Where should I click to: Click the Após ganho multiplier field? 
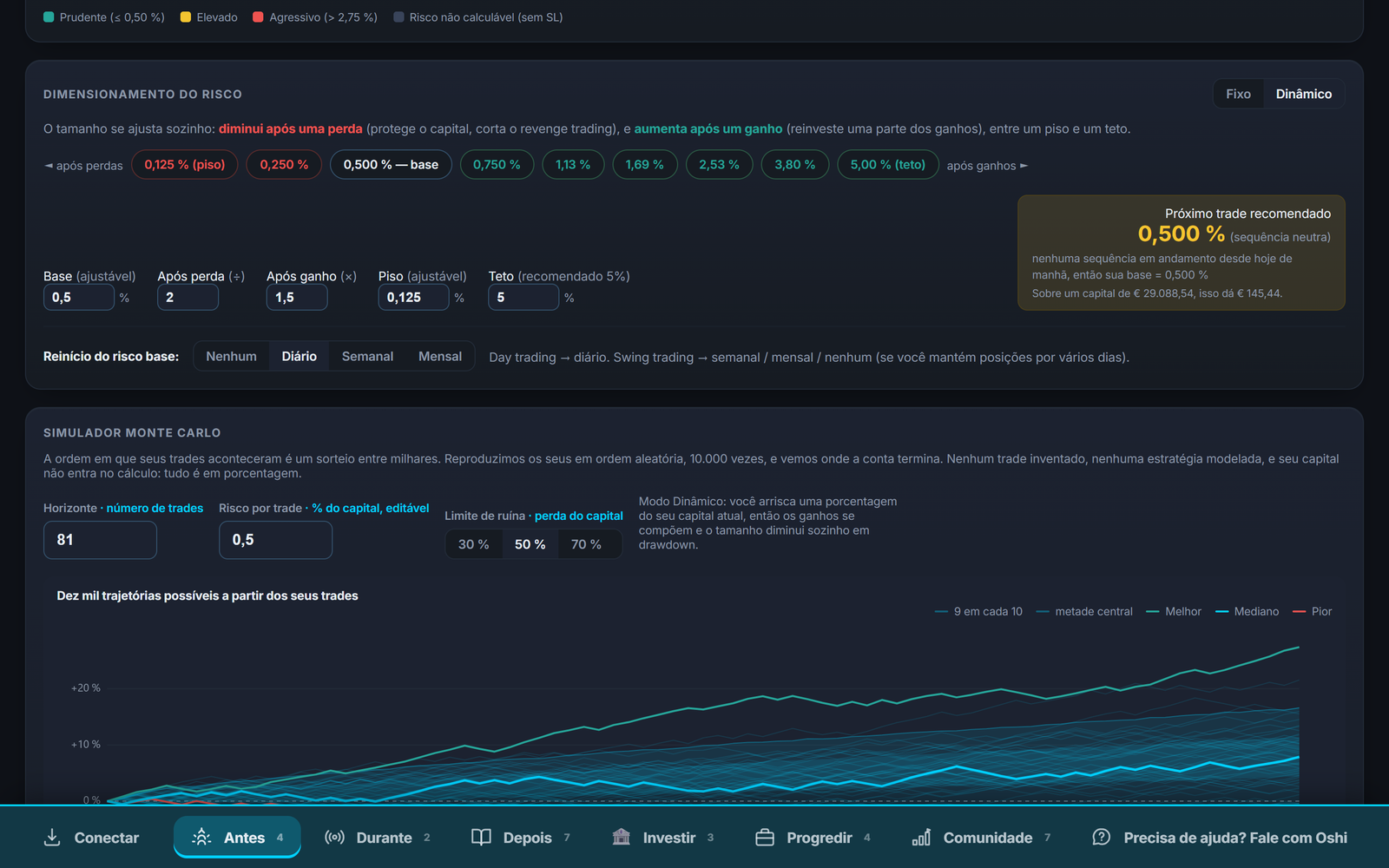(297, 297)
